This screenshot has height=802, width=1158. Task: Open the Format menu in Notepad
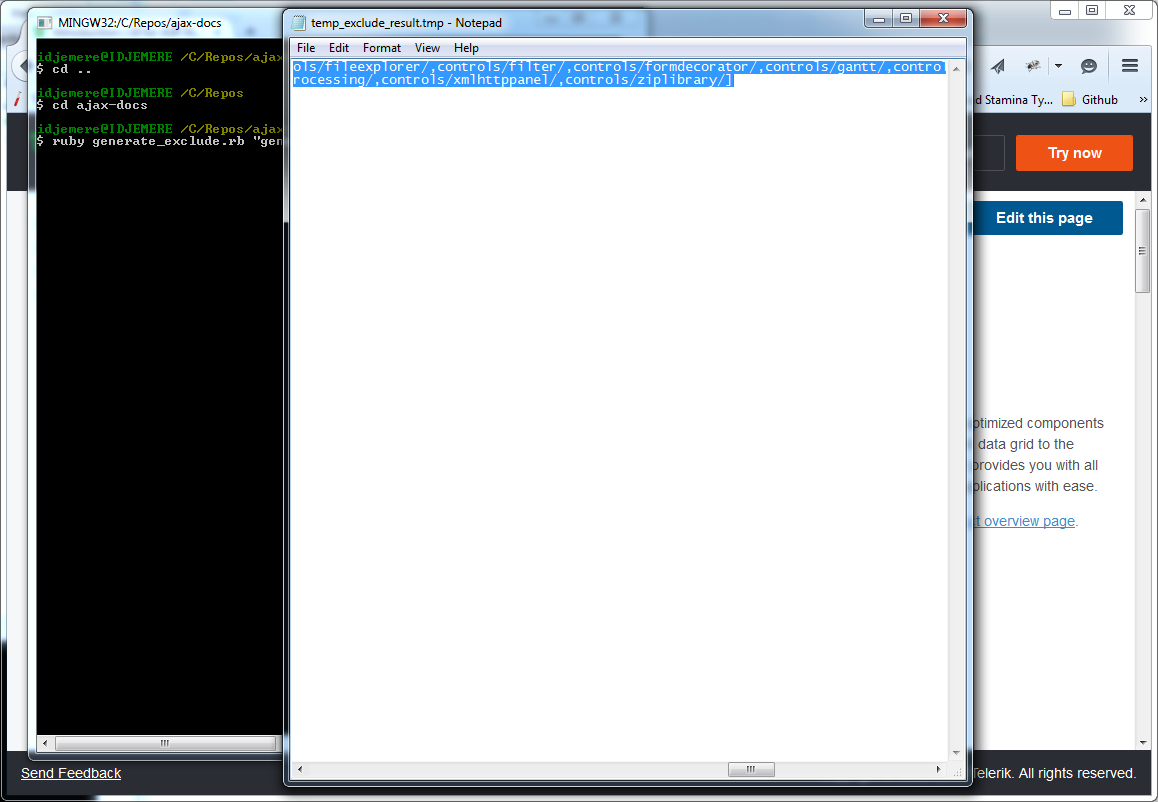coord(382,48)
